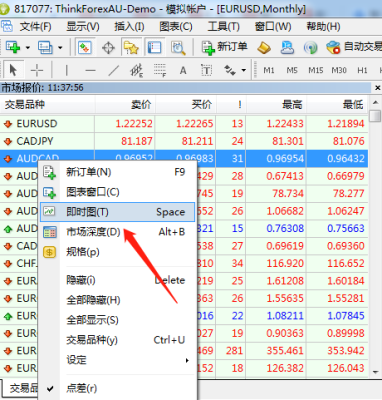Screen dimensions: 382x400
Task: Toggle the checked 点差(r) option
Action: point(117,388)
